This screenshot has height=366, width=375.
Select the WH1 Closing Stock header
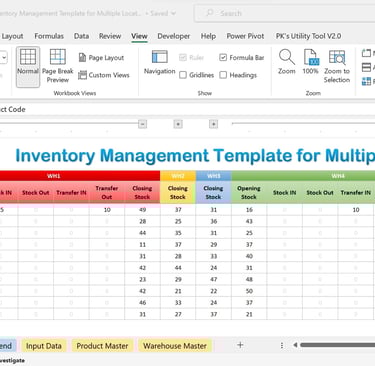click(142, 192)
